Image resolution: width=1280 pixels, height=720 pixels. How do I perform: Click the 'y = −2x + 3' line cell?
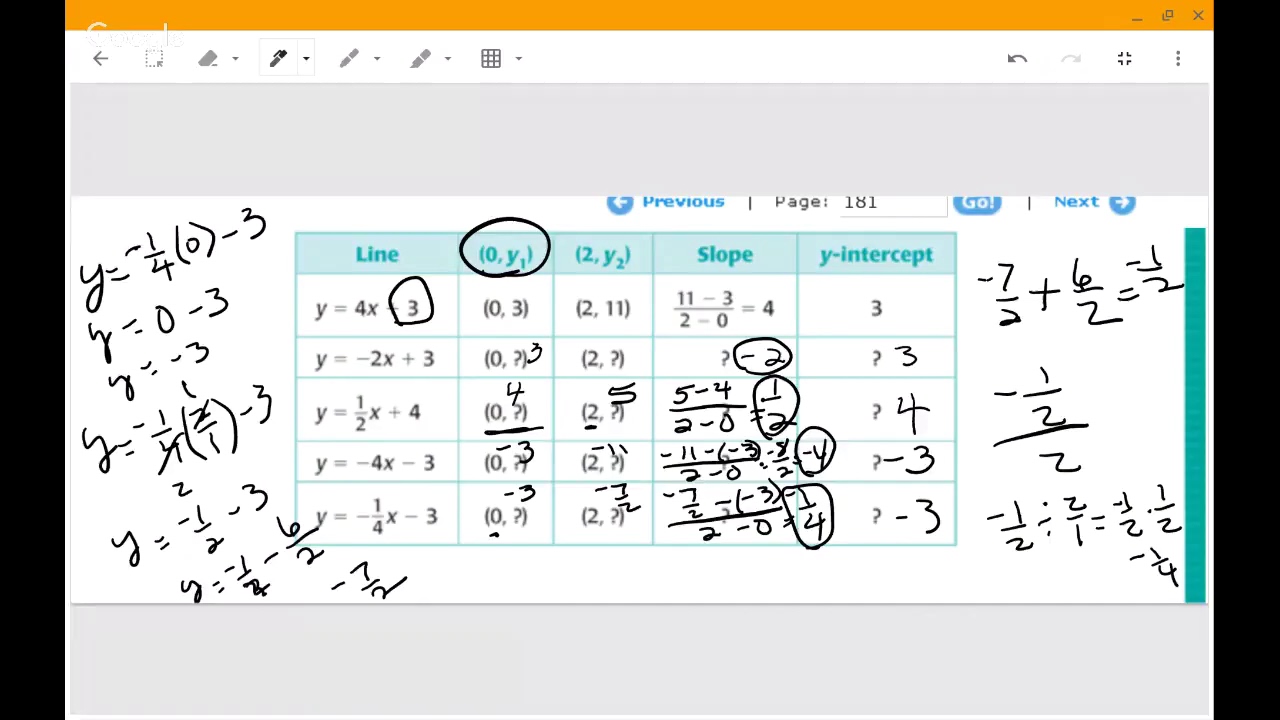[377, 358]
